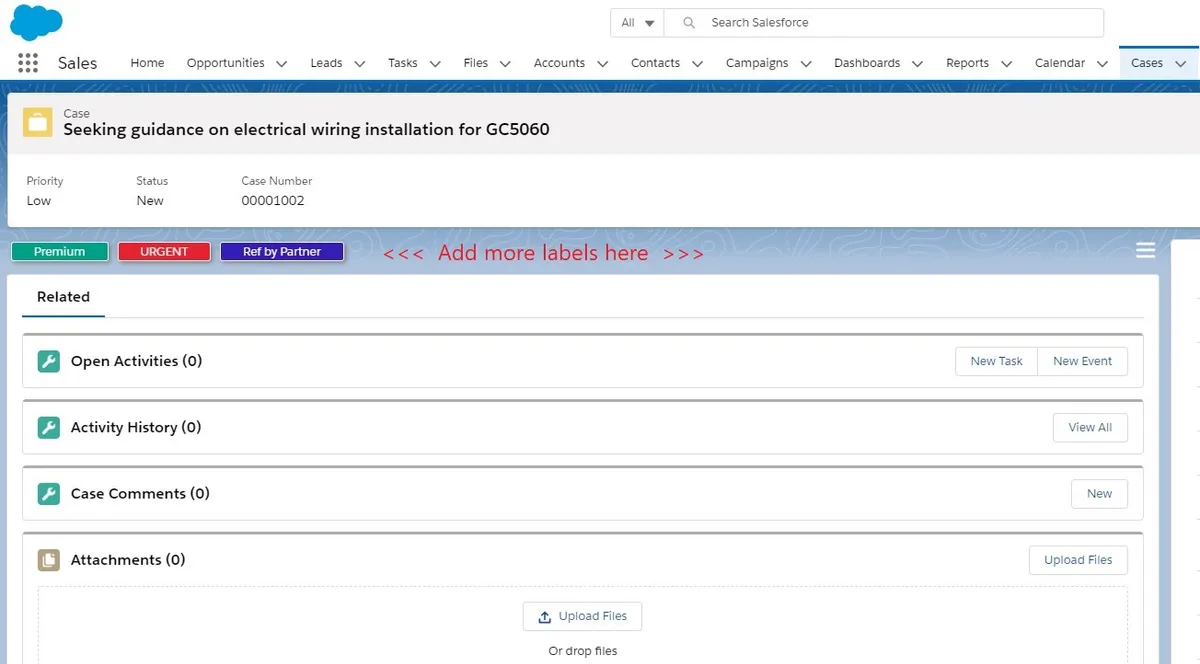
Task: Click the yellow Case briefcase icon
Action: pyautogui.click(x=38, y=122)
